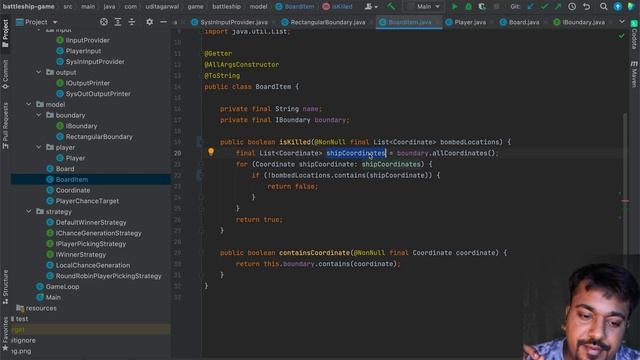Expand all in project tree

(118, 22)
